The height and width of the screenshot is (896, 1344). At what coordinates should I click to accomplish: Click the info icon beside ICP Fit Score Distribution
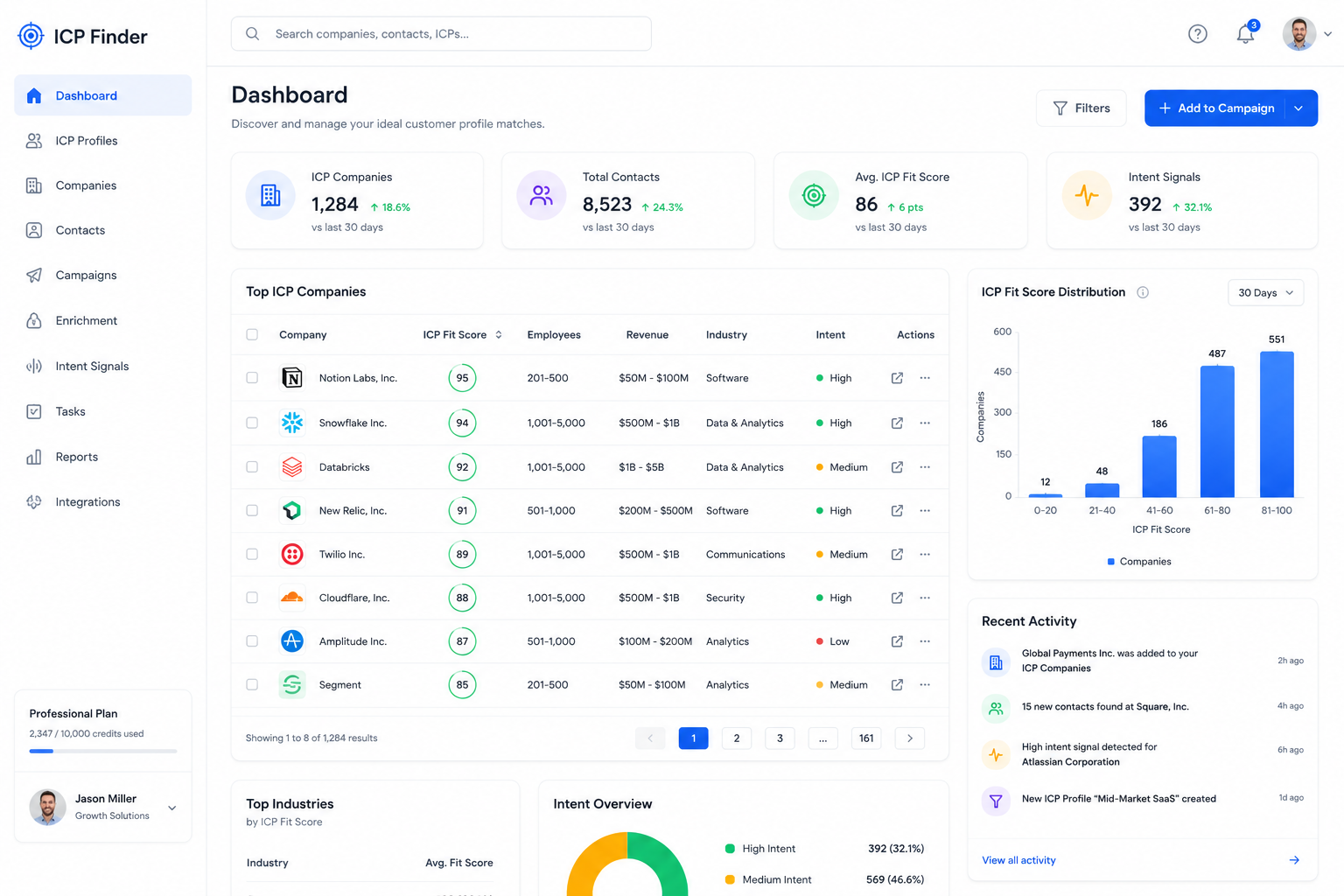coord(1143,292)
